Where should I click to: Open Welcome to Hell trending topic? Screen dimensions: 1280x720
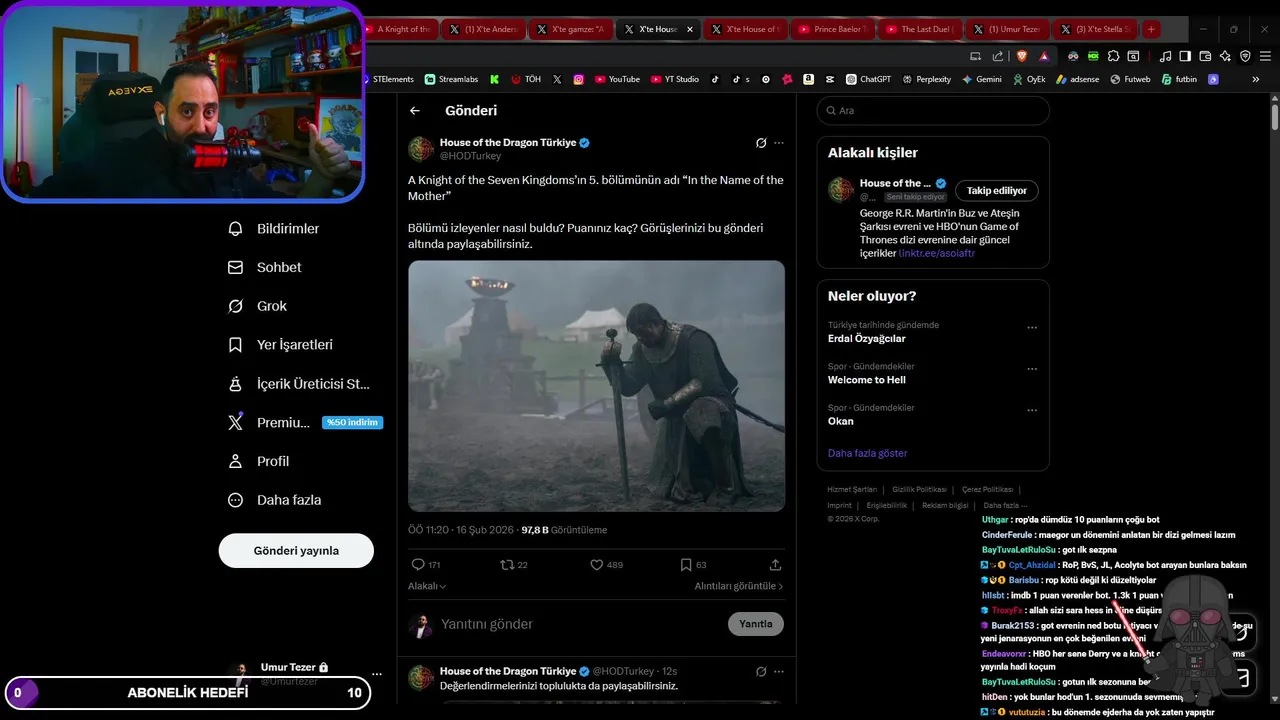pos(867,380)
